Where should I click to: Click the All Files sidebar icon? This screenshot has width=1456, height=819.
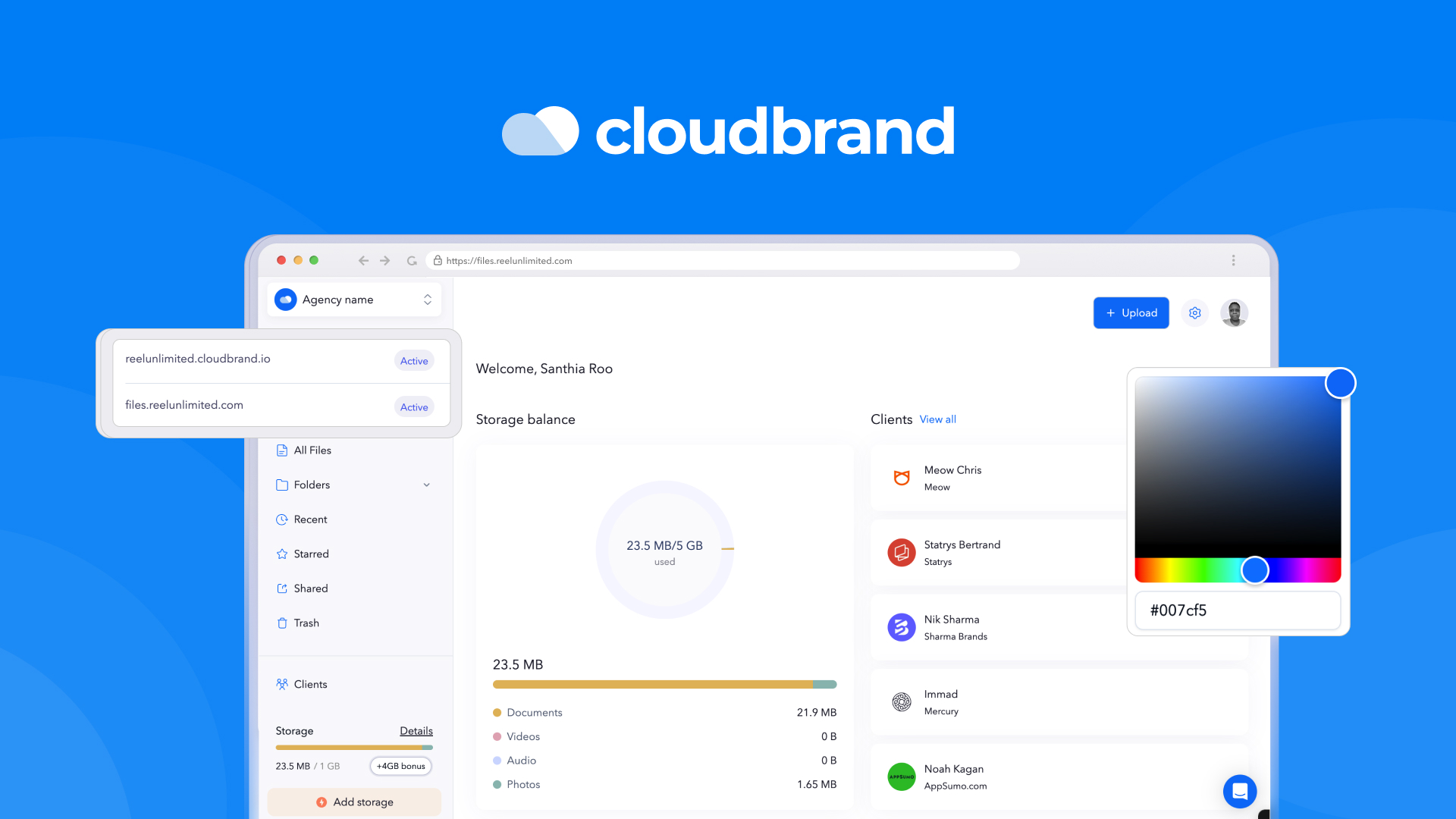pyautogui.click(x=281, y=450)
